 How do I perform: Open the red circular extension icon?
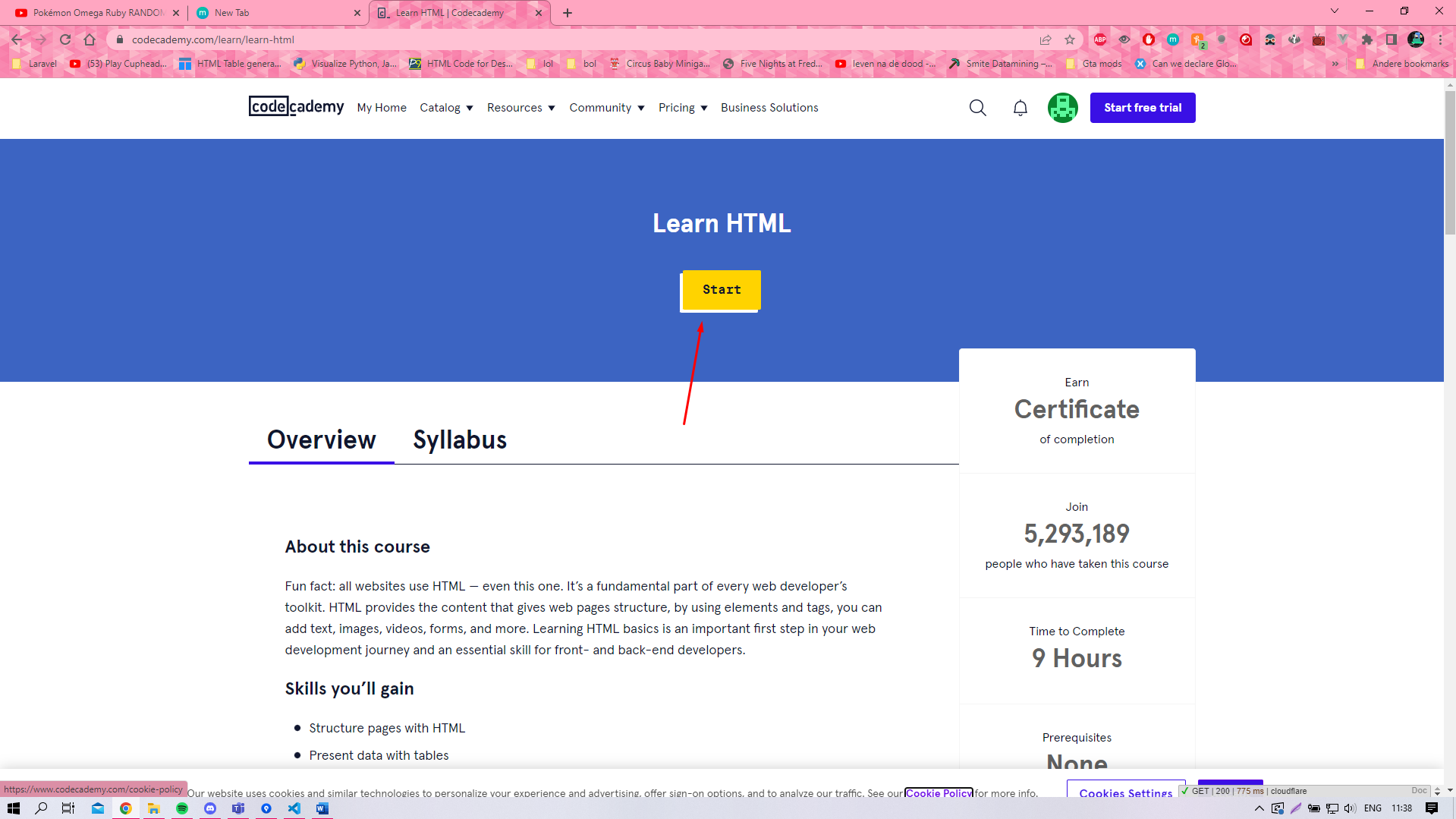click(x=1245, y=39)
